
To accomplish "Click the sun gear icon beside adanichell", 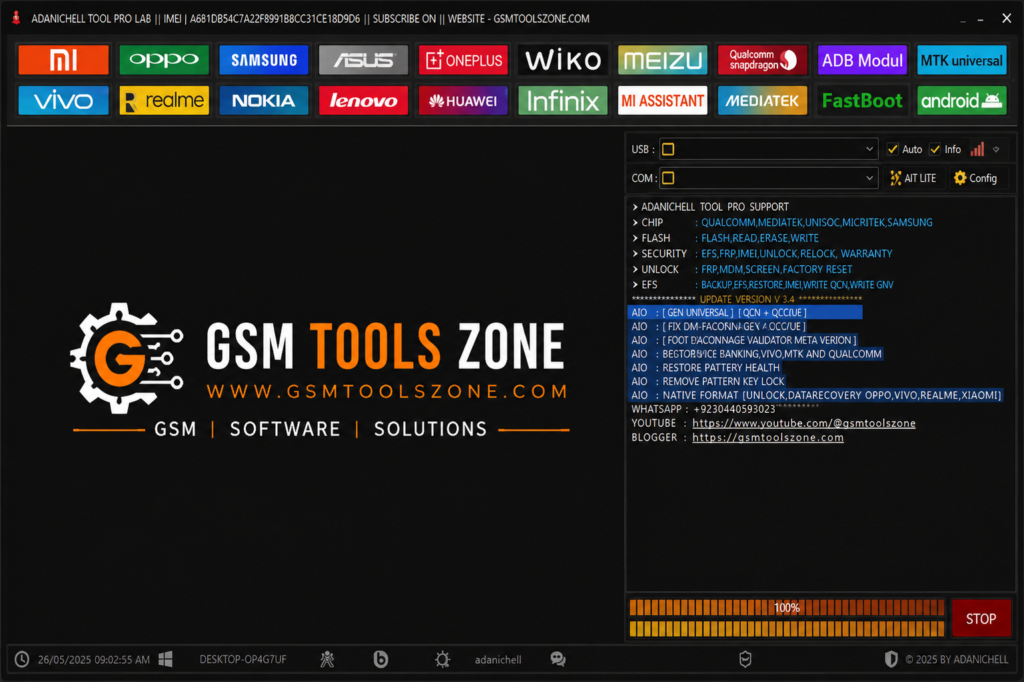I will coord(442,659).
